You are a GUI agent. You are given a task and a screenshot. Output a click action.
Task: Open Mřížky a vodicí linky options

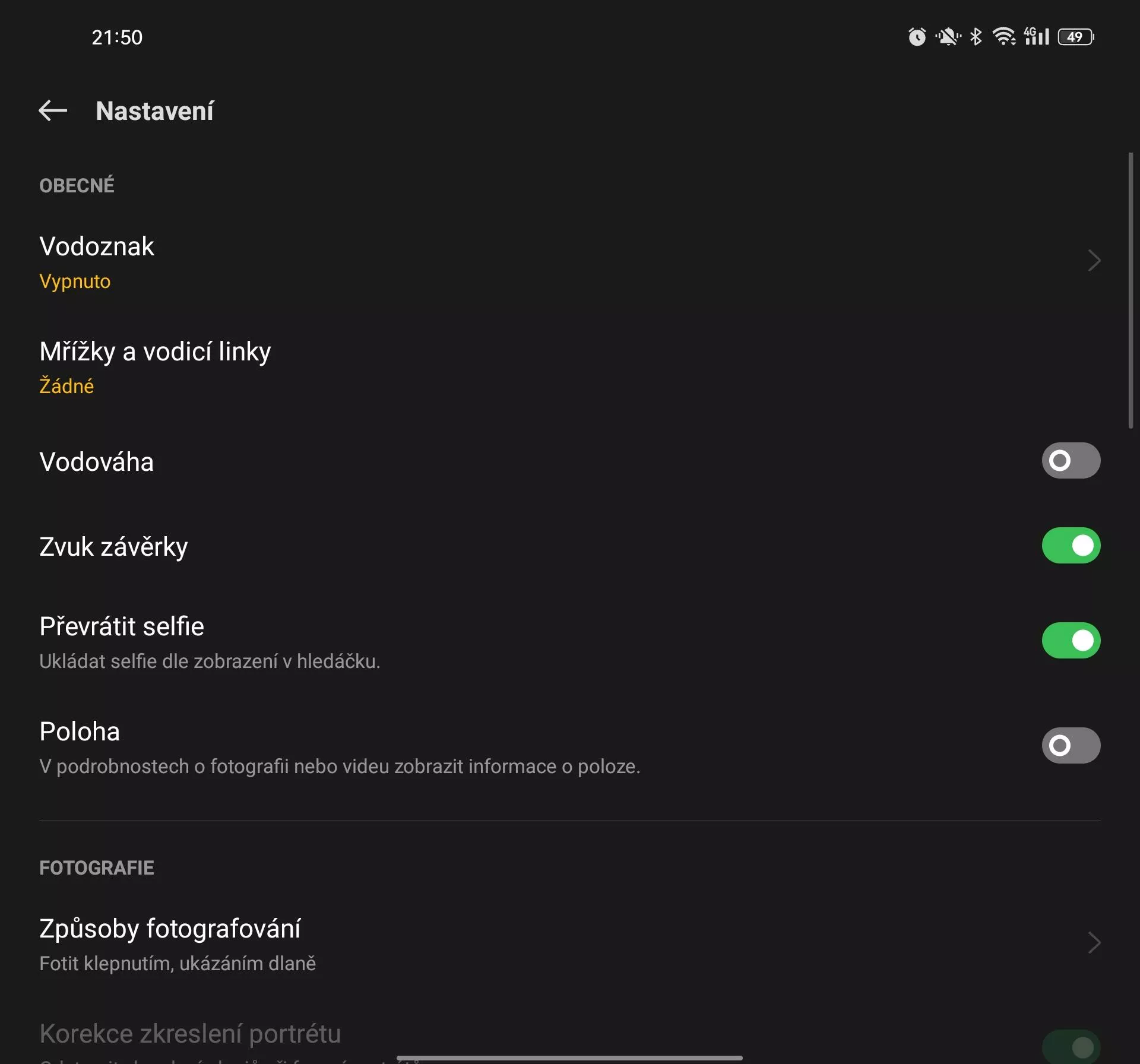570,366
